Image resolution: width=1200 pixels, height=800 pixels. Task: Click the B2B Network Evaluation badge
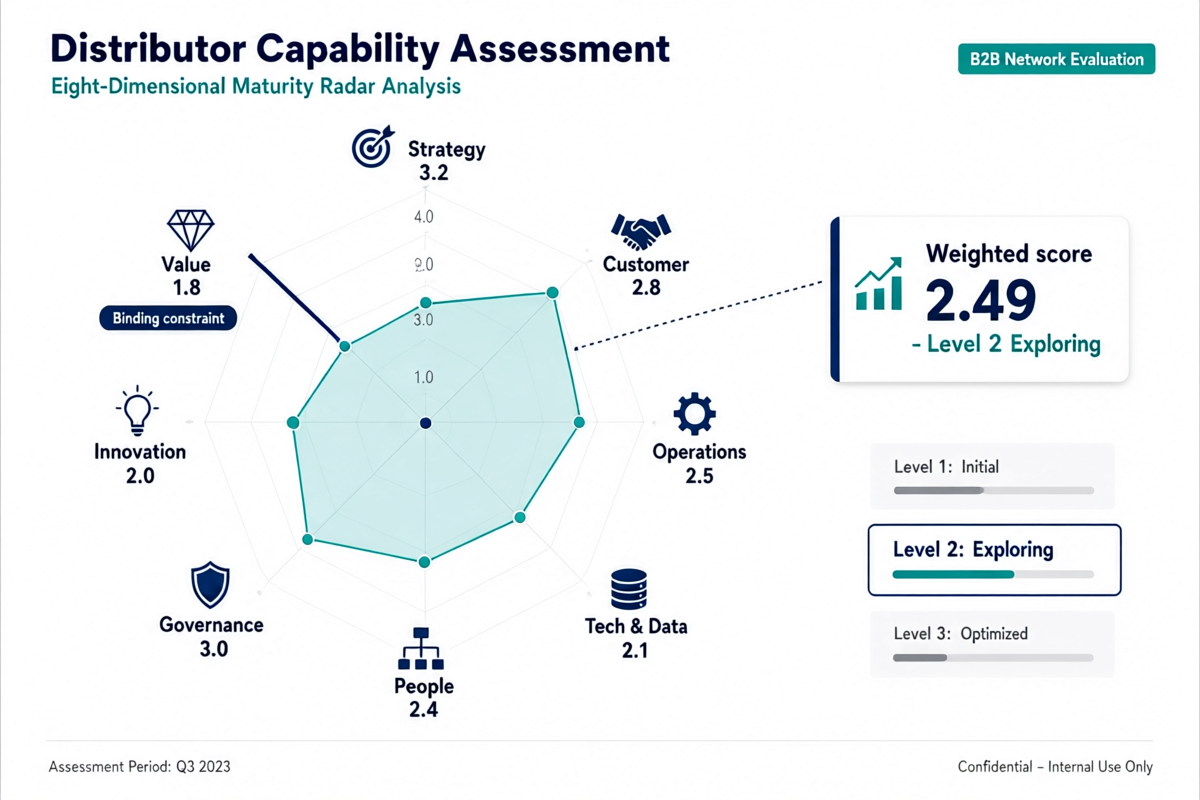1057,59
